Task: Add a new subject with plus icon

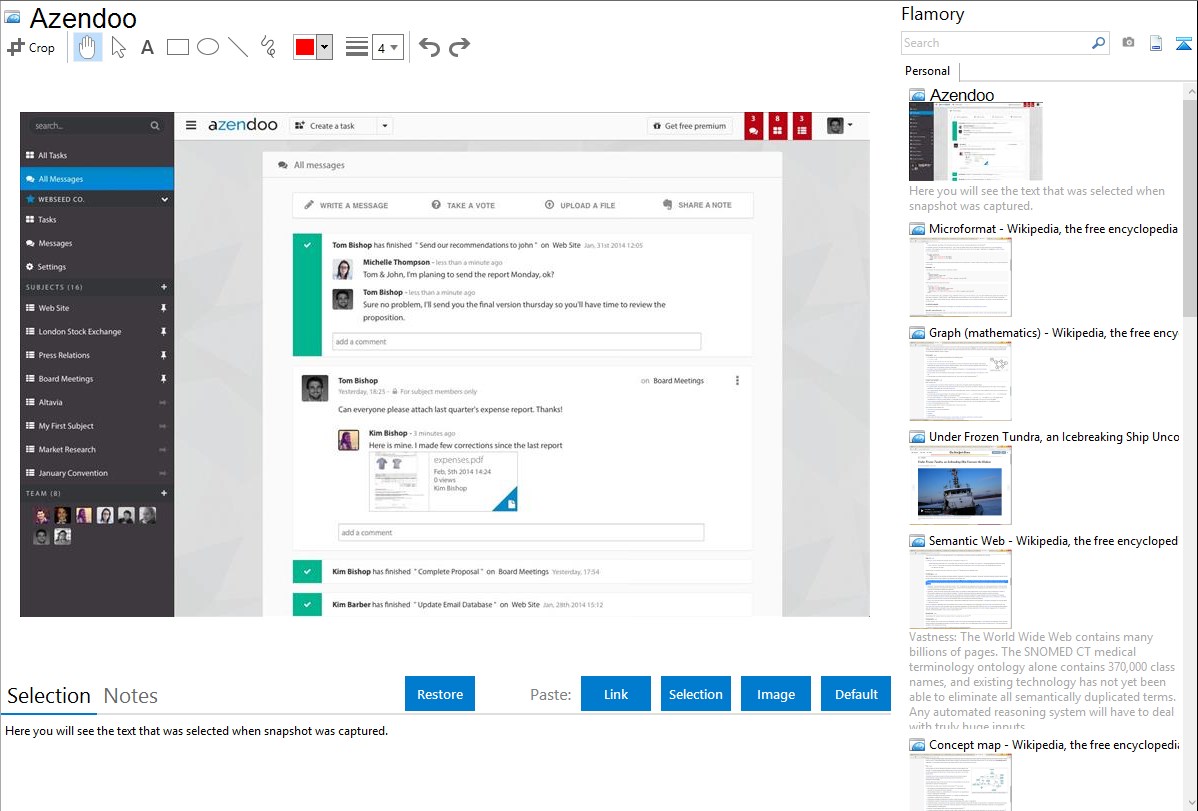Action: (164, 287)
